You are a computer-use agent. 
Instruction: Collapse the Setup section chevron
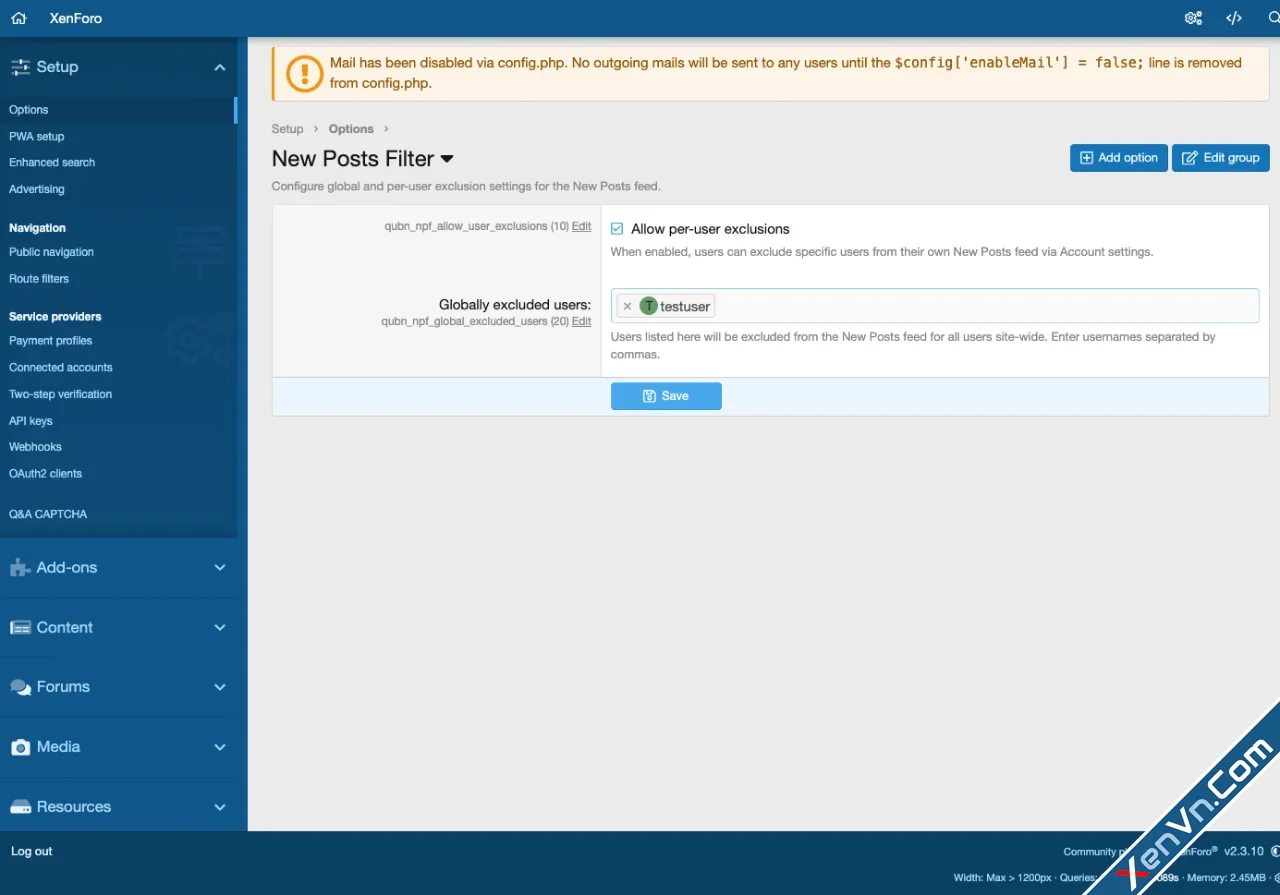point(220,66)
